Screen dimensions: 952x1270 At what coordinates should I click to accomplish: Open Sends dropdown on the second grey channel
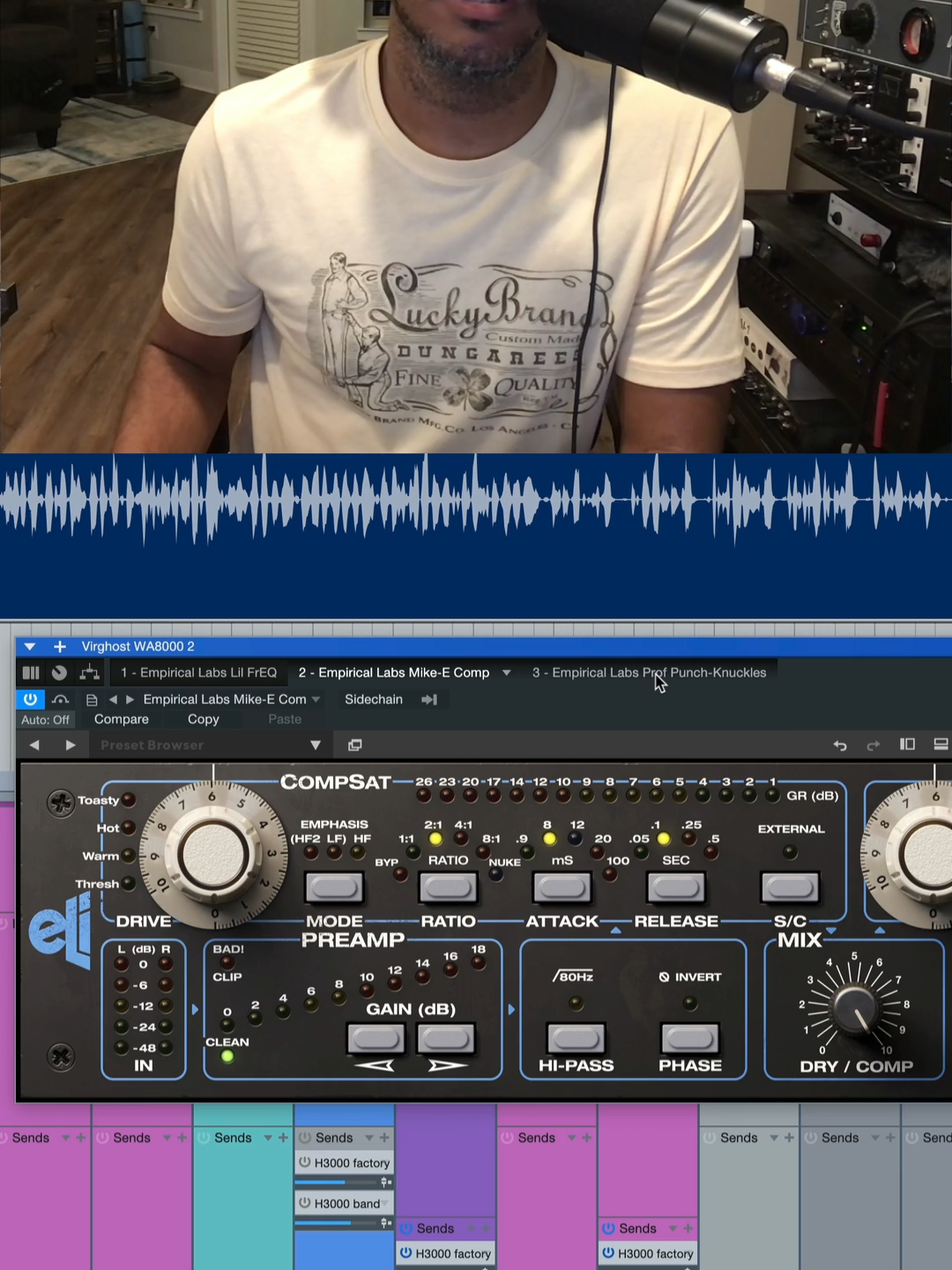click(875, 1138)
